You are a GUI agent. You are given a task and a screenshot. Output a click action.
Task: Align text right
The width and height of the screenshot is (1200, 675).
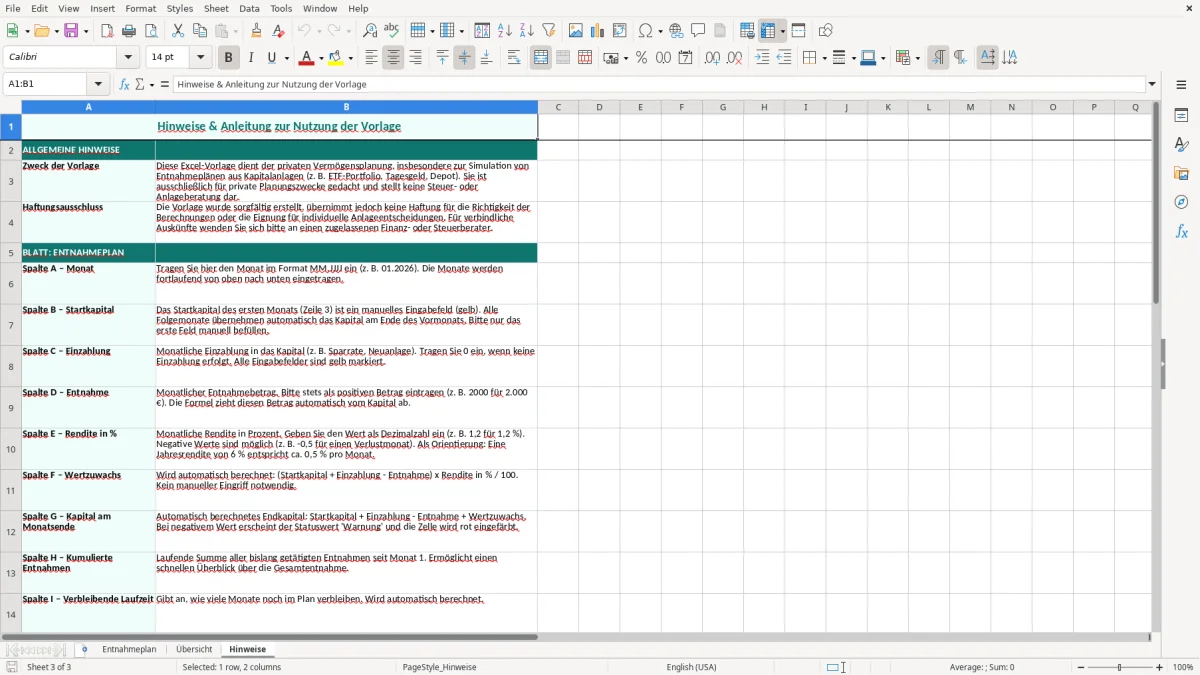[415, 58]
